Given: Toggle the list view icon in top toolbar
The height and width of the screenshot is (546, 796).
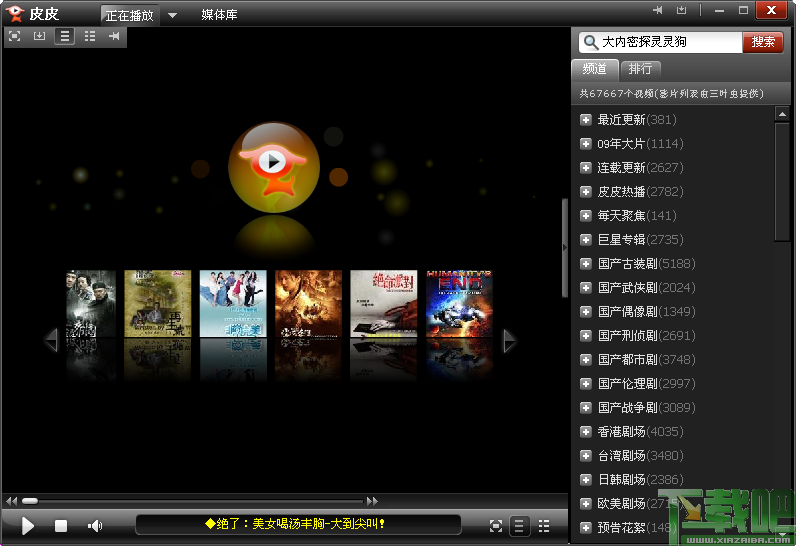Looking at the screenshot, I should (64, 36).
